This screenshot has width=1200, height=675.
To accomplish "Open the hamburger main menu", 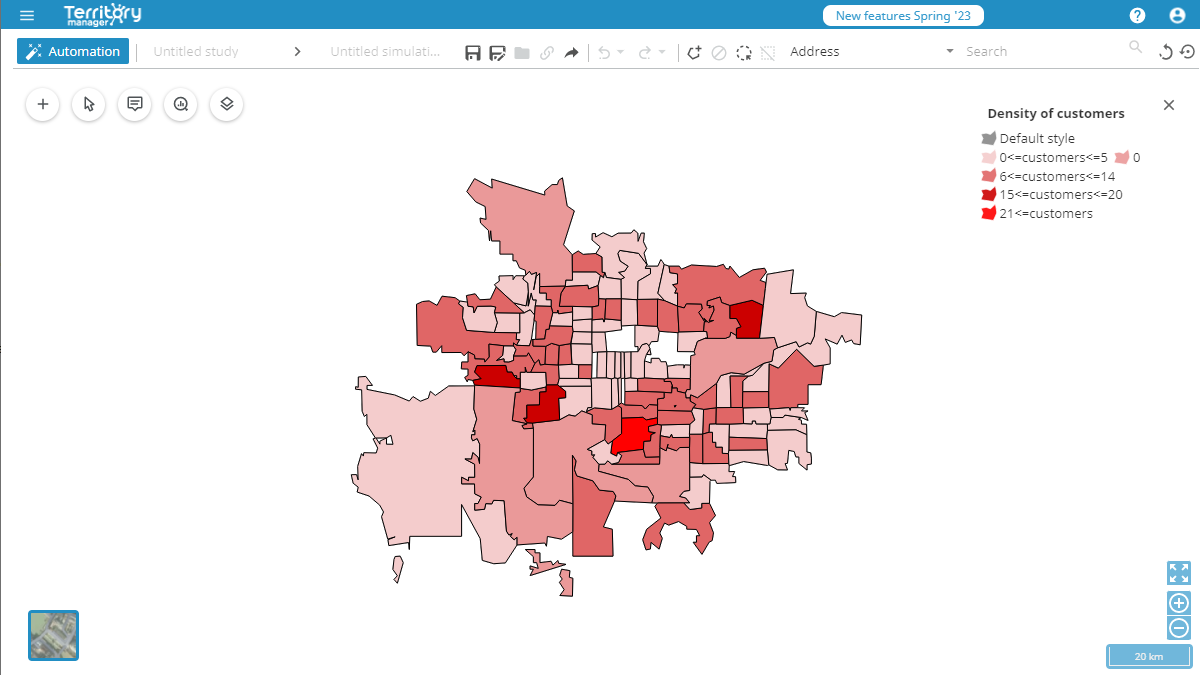I will tap(27, 16).
